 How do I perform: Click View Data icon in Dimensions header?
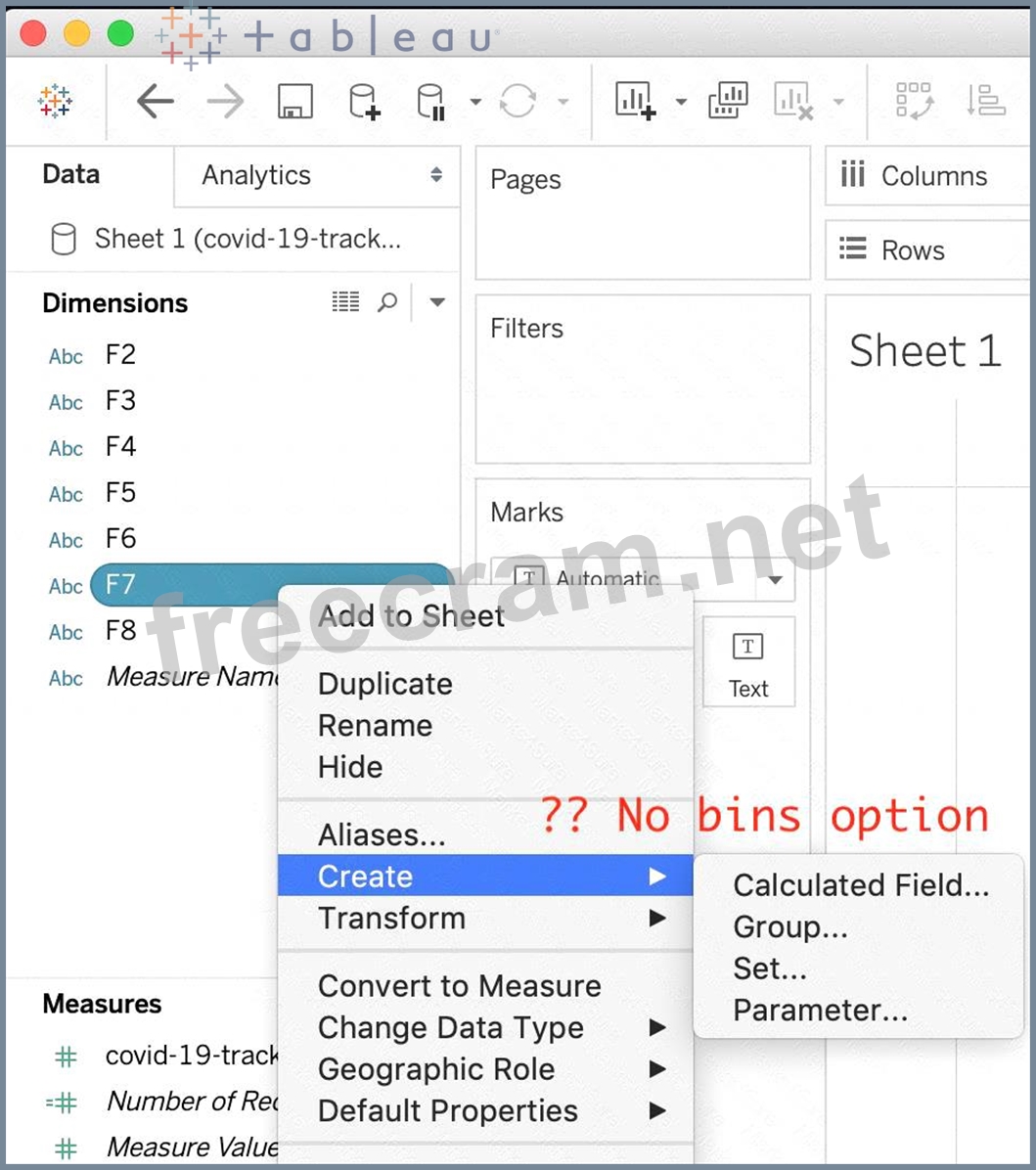coord(345,303)
